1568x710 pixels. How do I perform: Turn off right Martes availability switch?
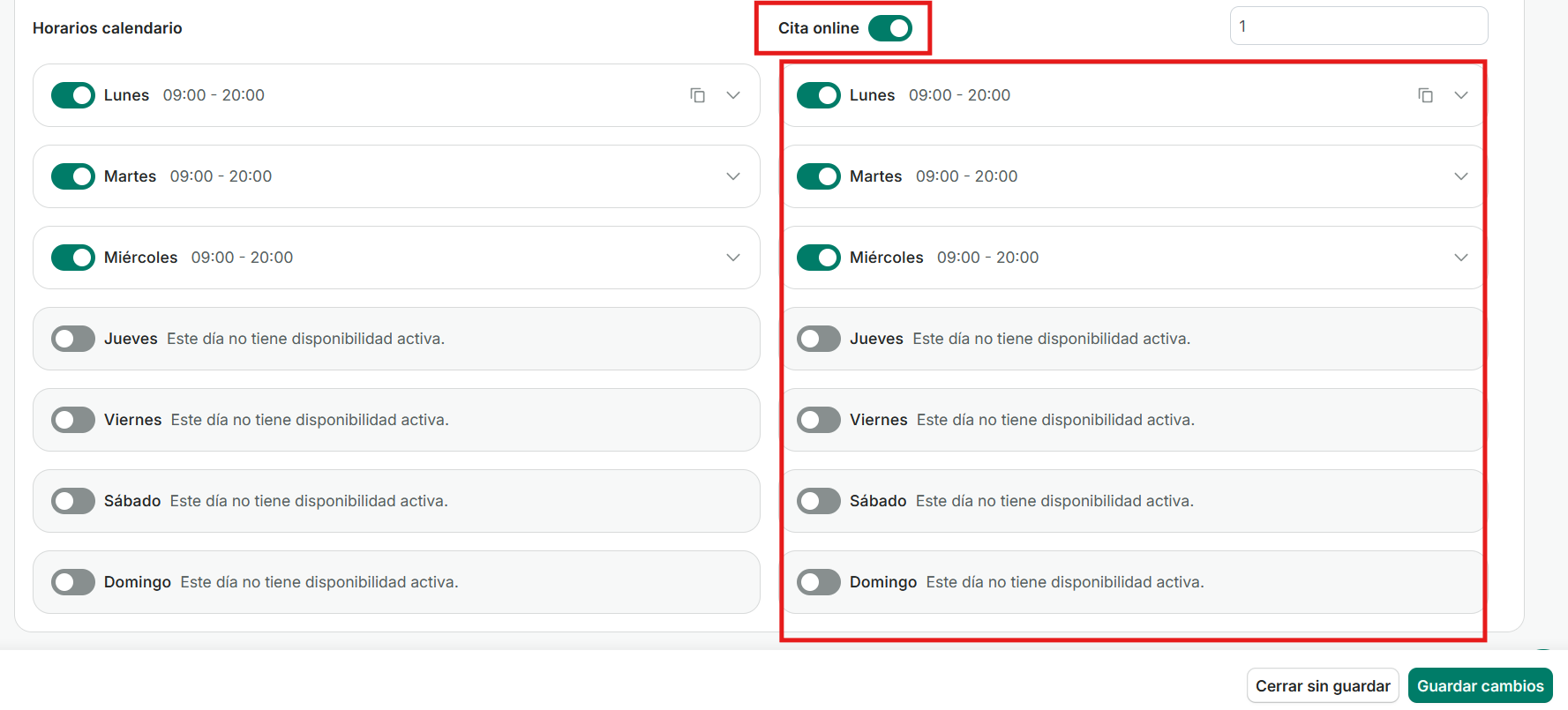click(x=819, y=176)
